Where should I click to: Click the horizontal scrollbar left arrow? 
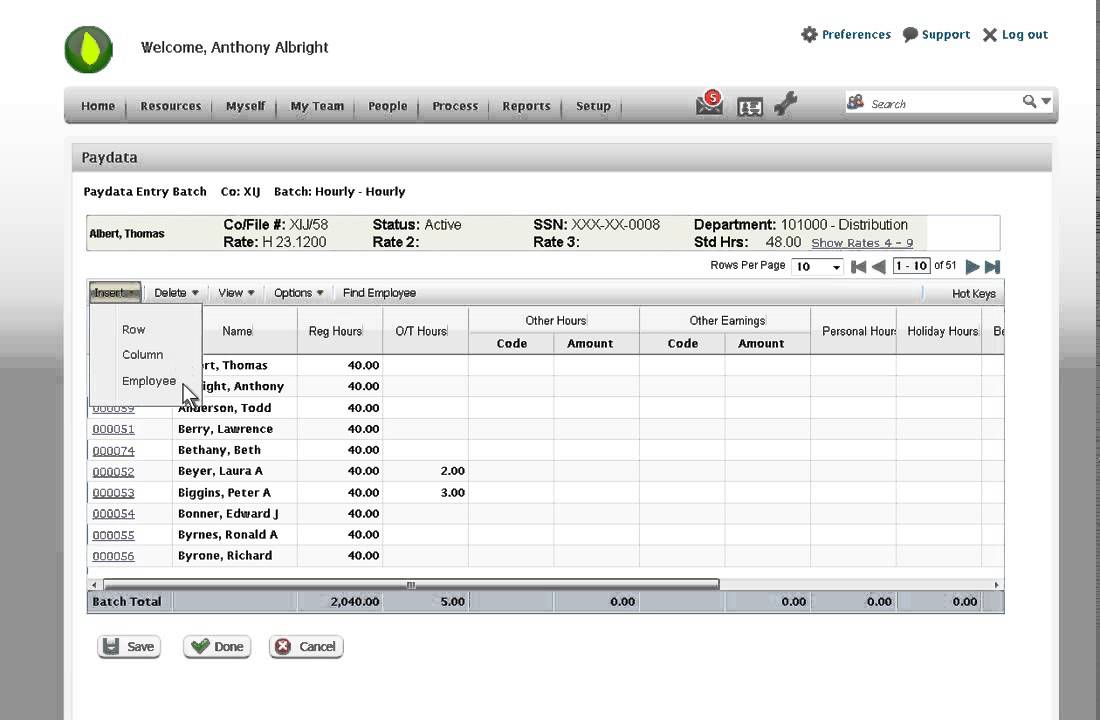tap(94, 585)
